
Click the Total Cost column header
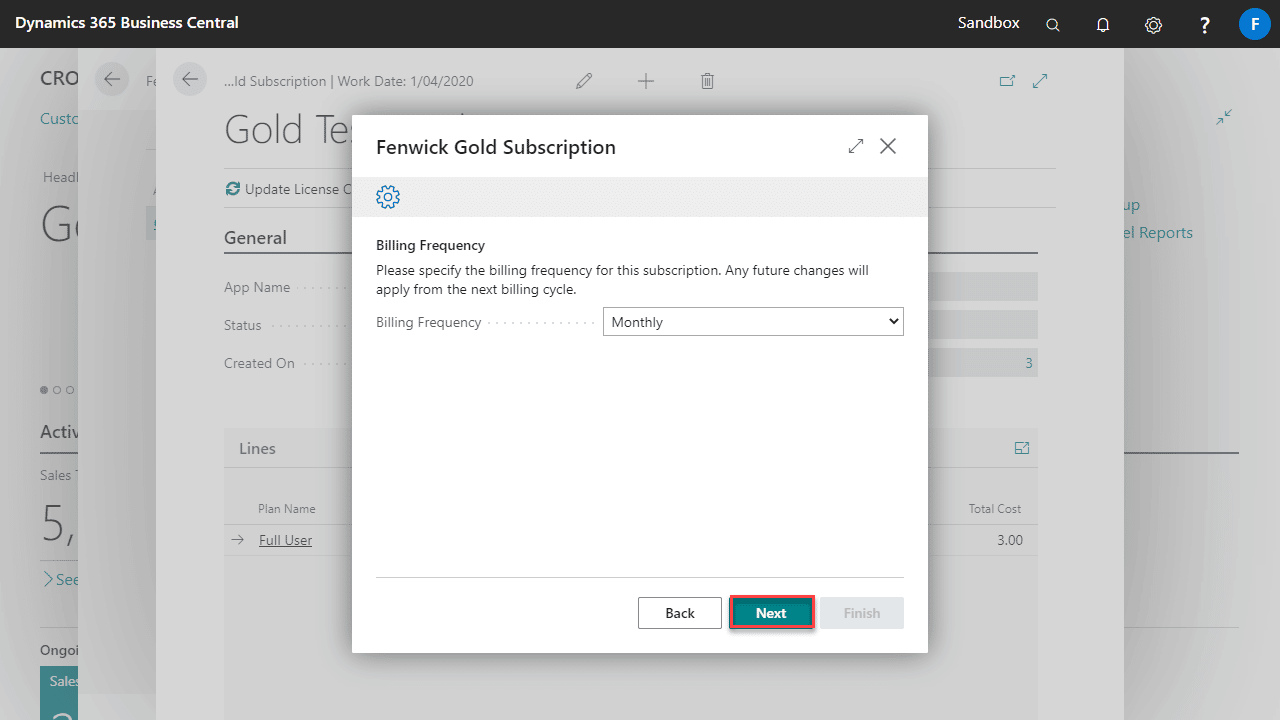click(x=995, y=509)
